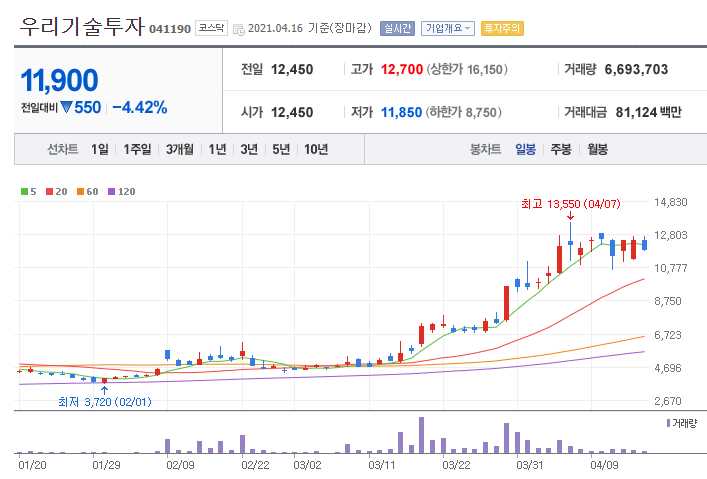Select the 10년 line chart tab
The image size is (707, 479).
[316, 149]
